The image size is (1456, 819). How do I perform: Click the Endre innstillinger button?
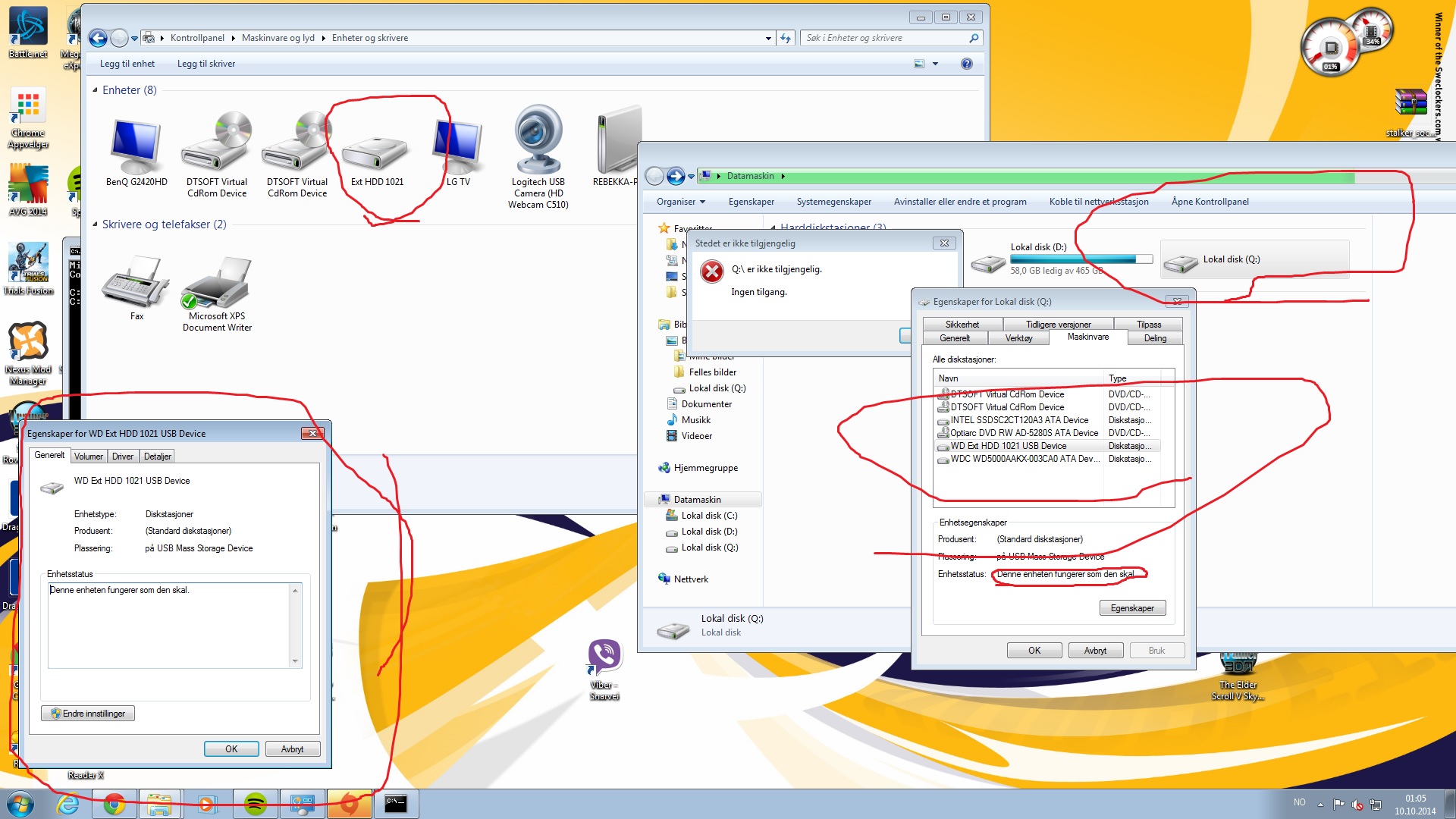point(88,714)
